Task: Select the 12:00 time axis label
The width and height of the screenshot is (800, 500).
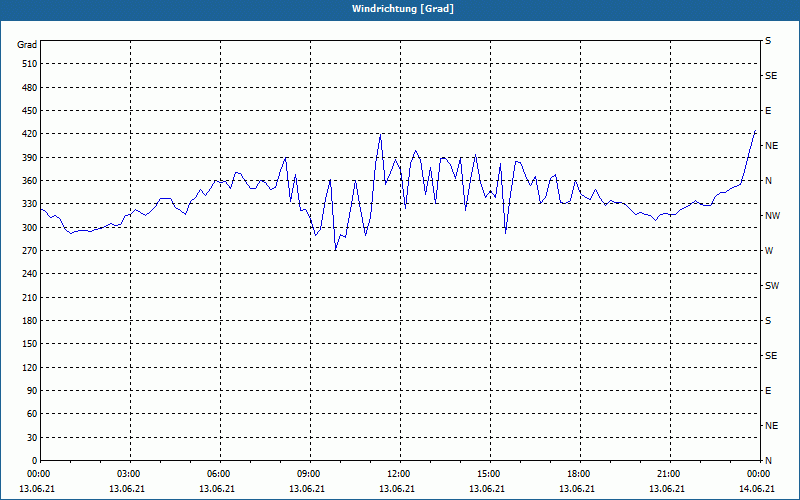Action: pyautogui.click(x=398, y=474)
